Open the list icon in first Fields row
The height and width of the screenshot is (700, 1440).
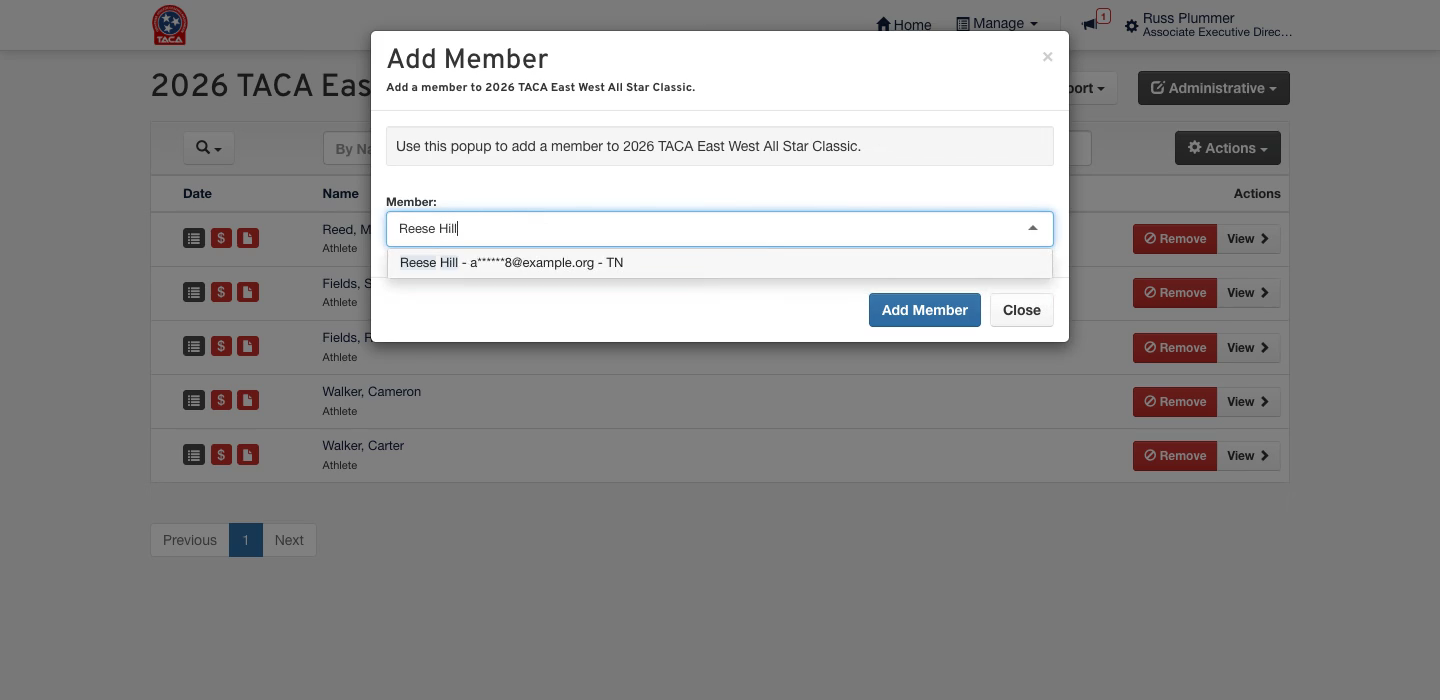click(194, 292)
